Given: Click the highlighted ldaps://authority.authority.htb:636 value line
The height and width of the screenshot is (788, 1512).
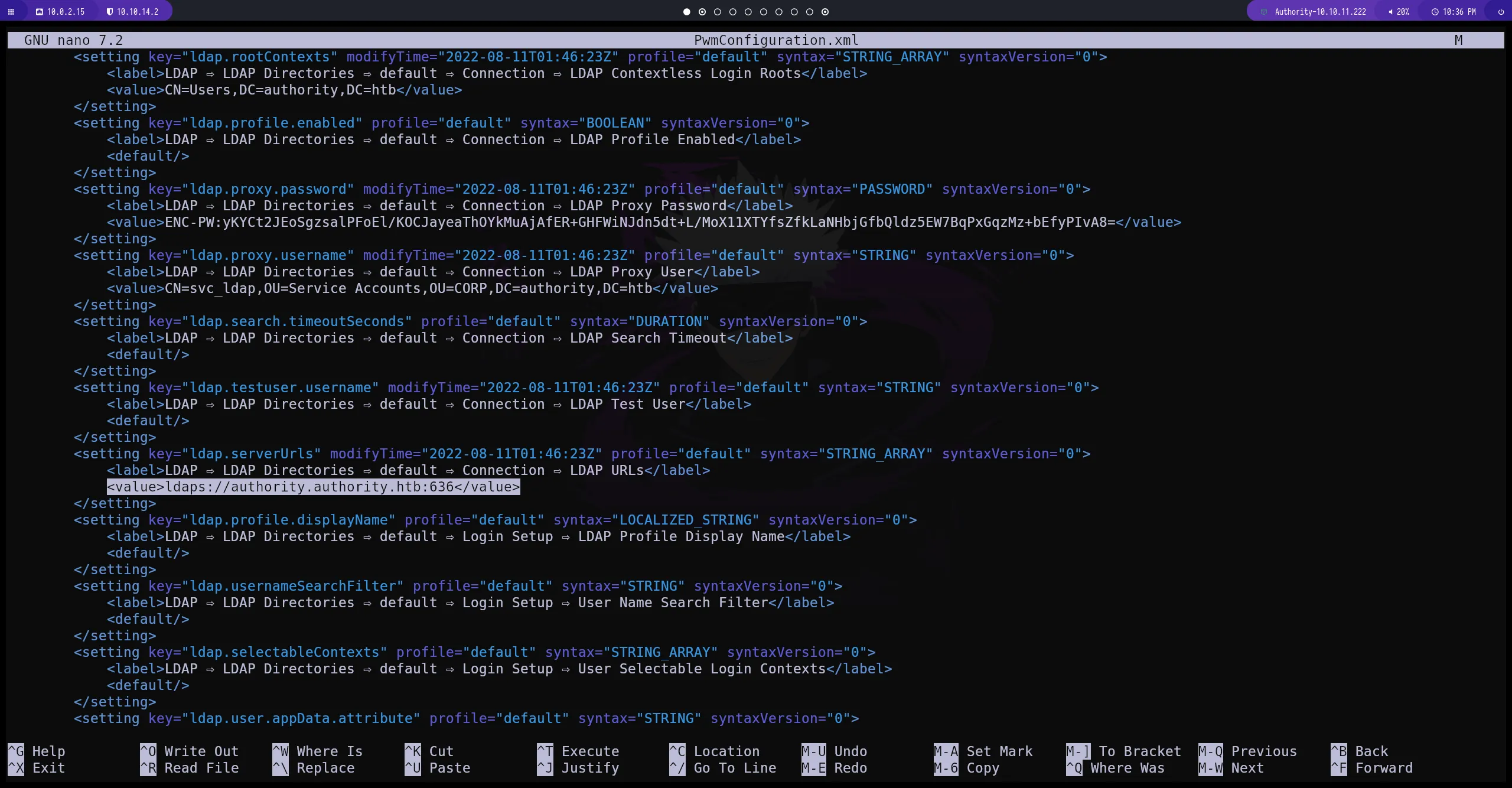Looking at the screenshot, I should coord(312,487).
